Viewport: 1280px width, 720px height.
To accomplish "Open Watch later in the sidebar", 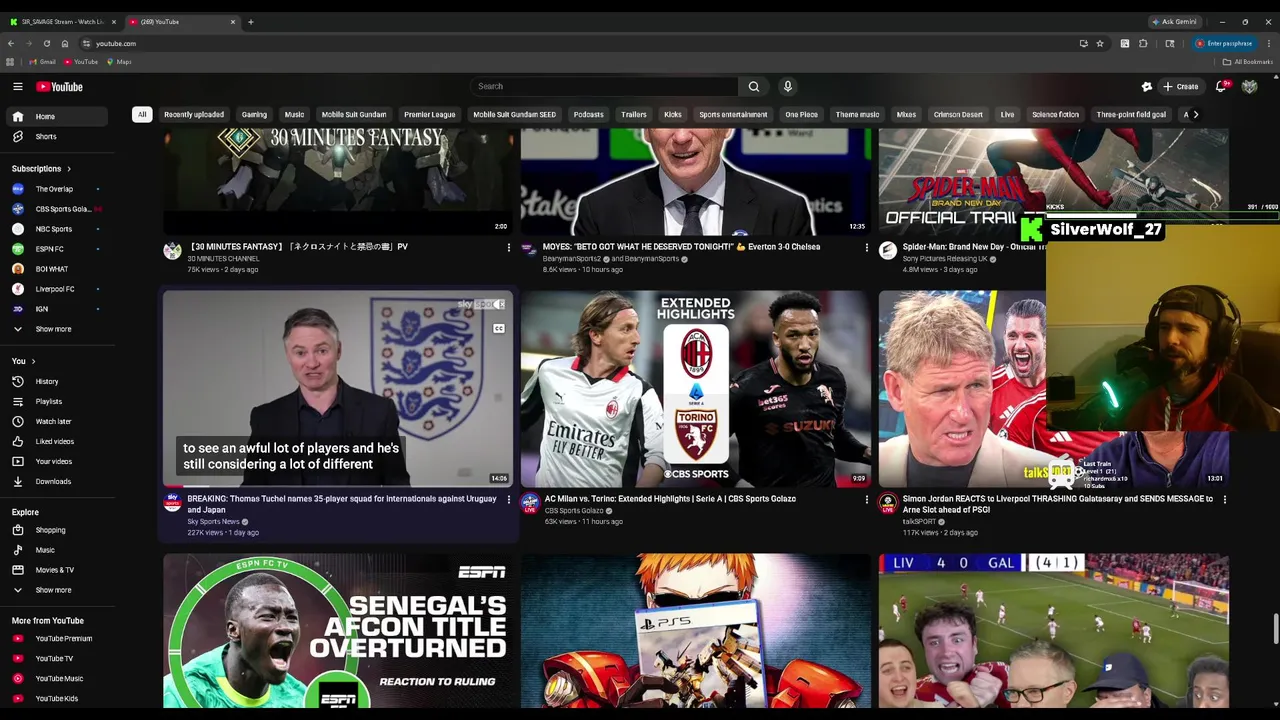I will pyautogui.click(x=58, y=421).
